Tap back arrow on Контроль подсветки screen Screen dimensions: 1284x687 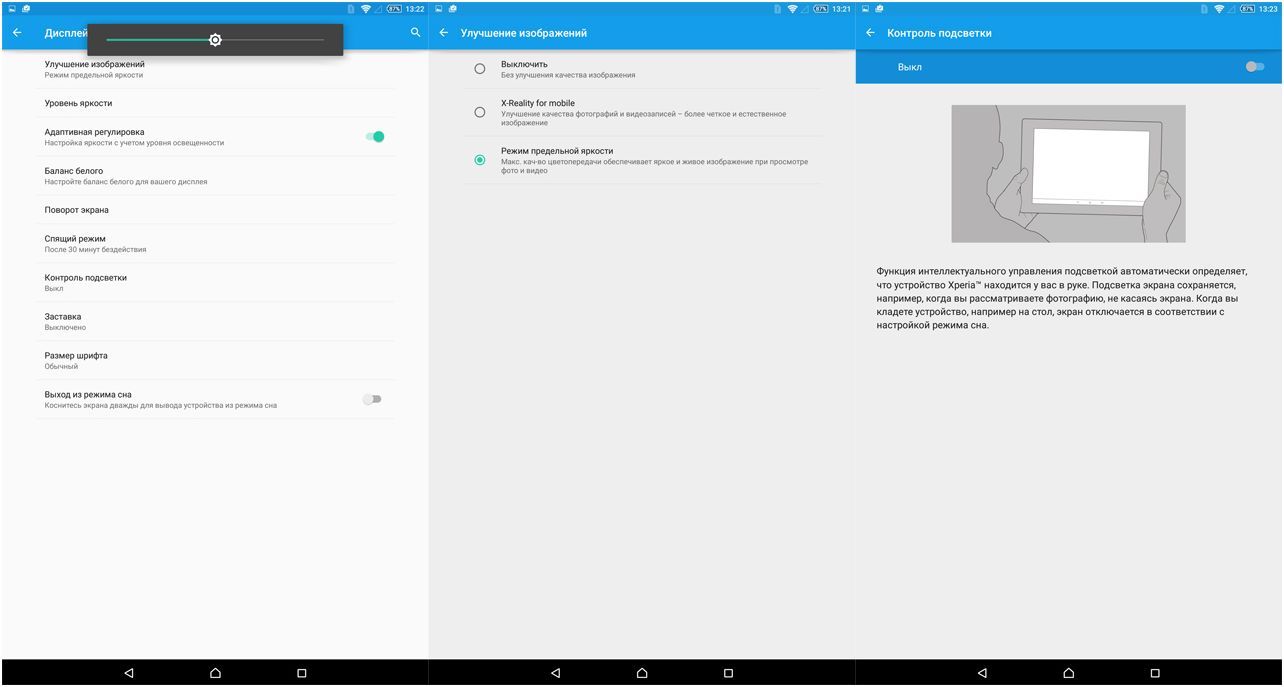869,32
